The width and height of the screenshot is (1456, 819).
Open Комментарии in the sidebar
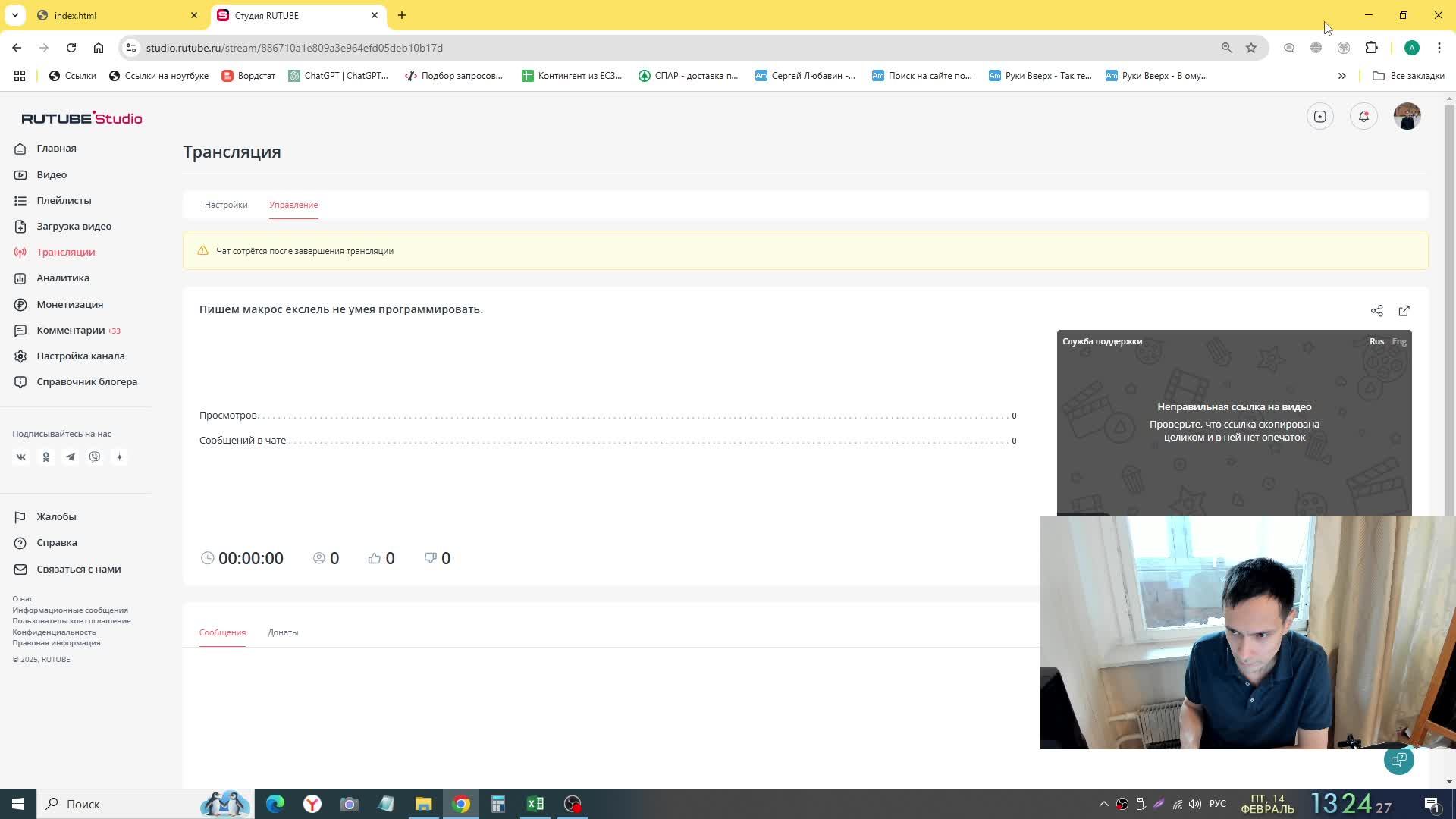[x=71, y=331]
